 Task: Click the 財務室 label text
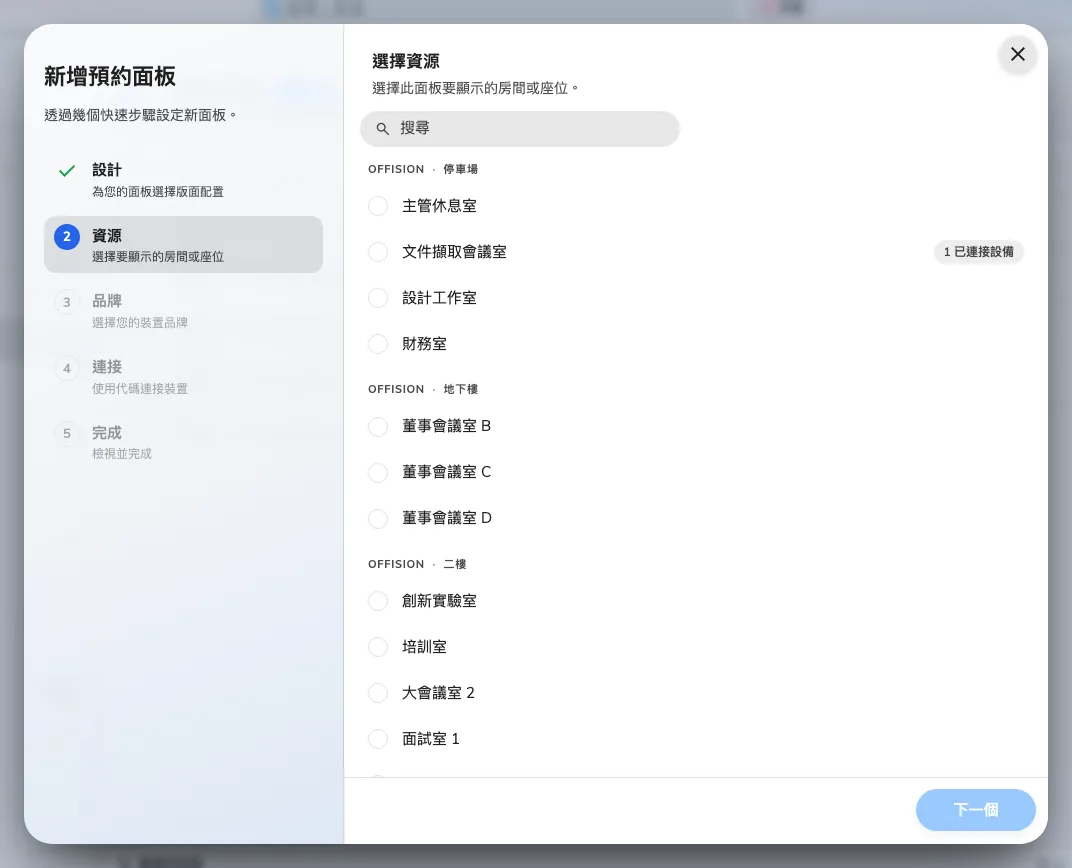[424, 344]
